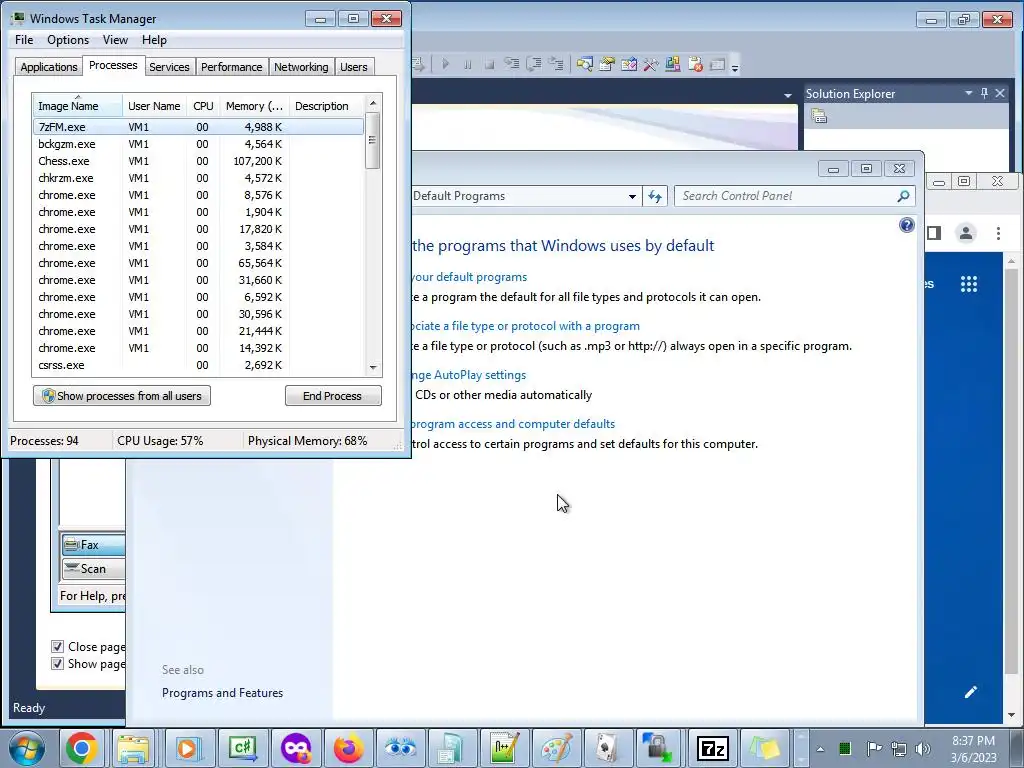1024x768 pixels.
Task: Click the pencil customize icon in Chrome
Action: click(970, 692)
